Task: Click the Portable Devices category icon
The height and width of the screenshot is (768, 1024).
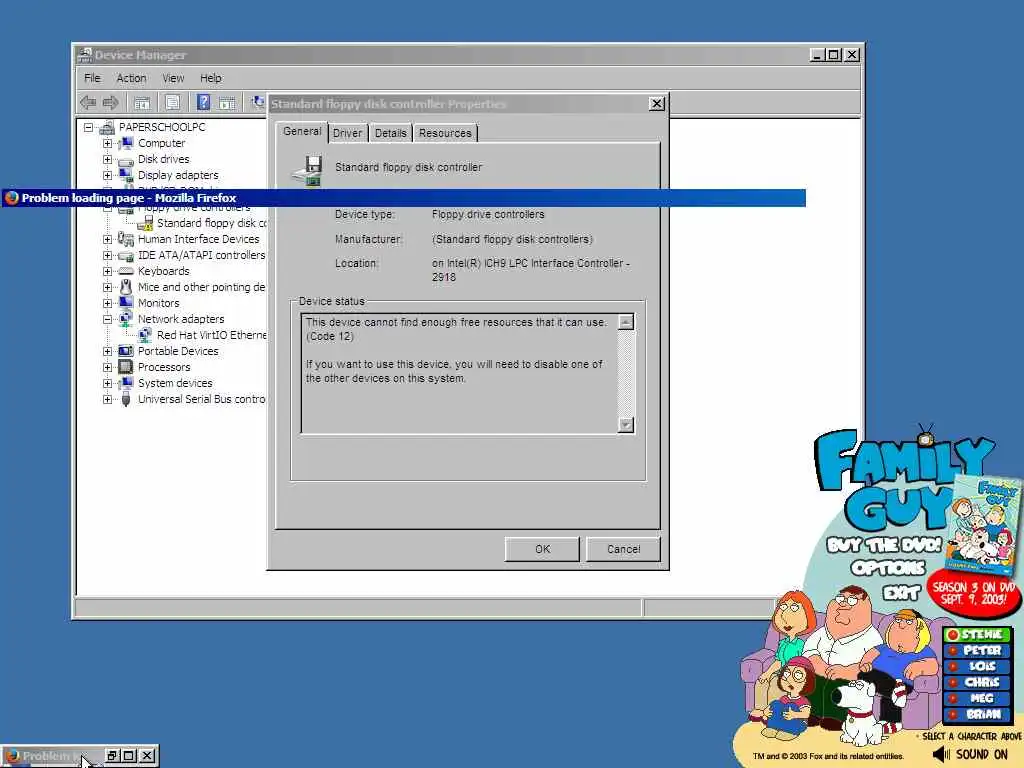Action: tap(126, 351)
